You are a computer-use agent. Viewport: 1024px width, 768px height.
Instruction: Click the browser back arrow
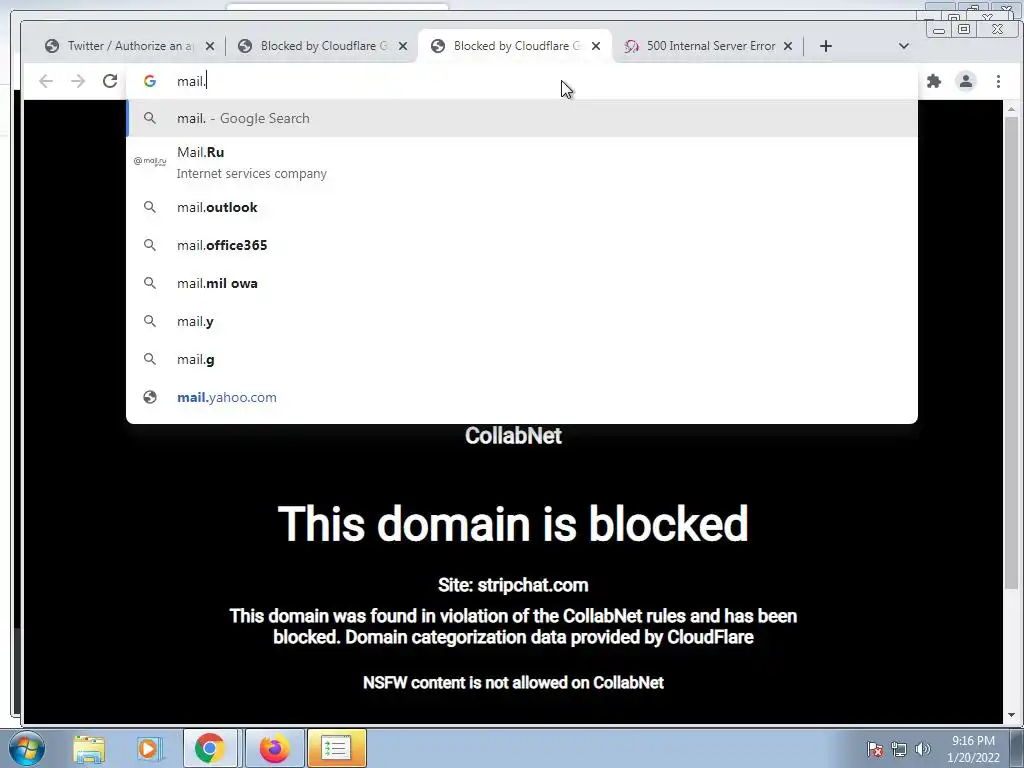point(46,81)
